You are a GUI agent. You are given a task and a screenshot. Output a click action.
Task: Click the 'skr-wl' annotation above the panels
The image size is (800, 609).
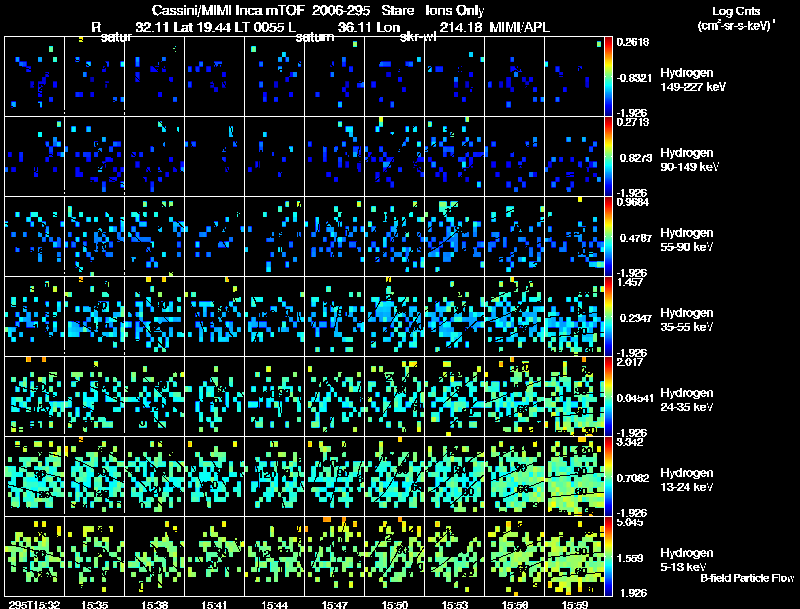[418, 37]
